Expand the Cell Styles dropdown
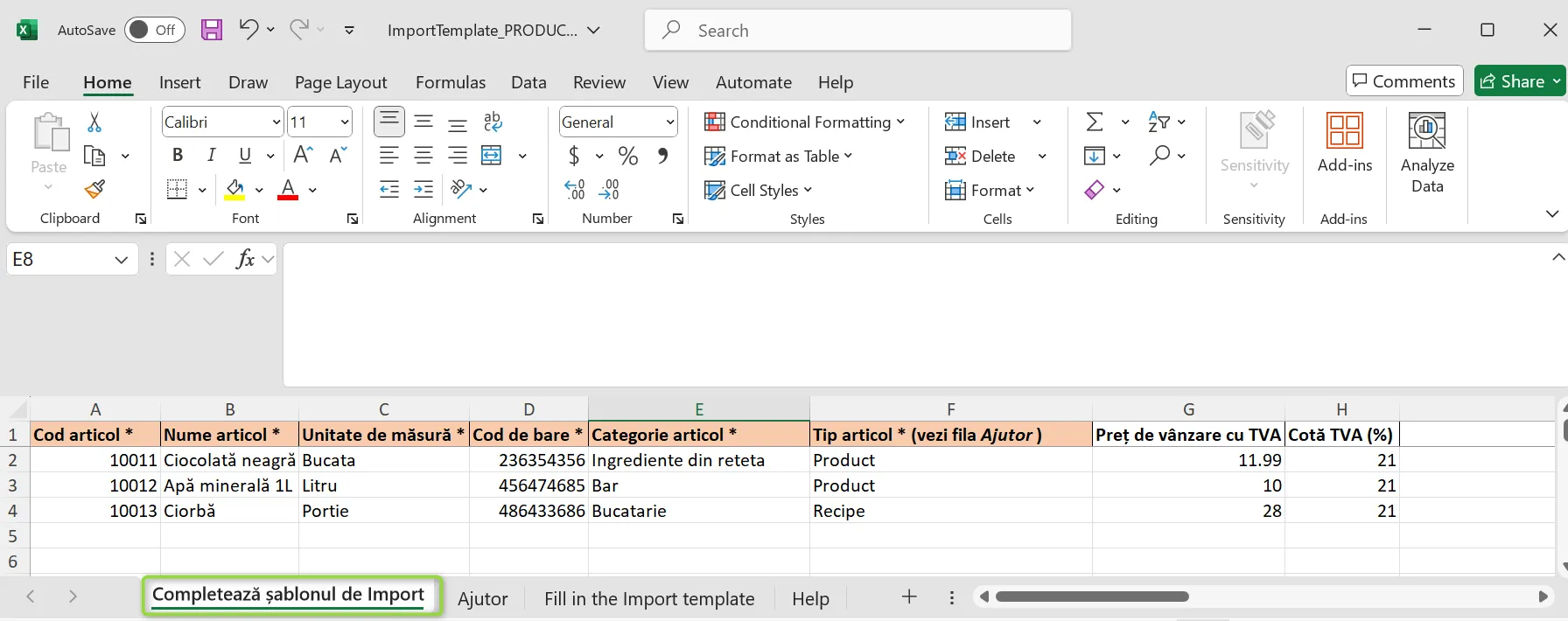The height and width of the screenshot is (621, 1568). 759,190
